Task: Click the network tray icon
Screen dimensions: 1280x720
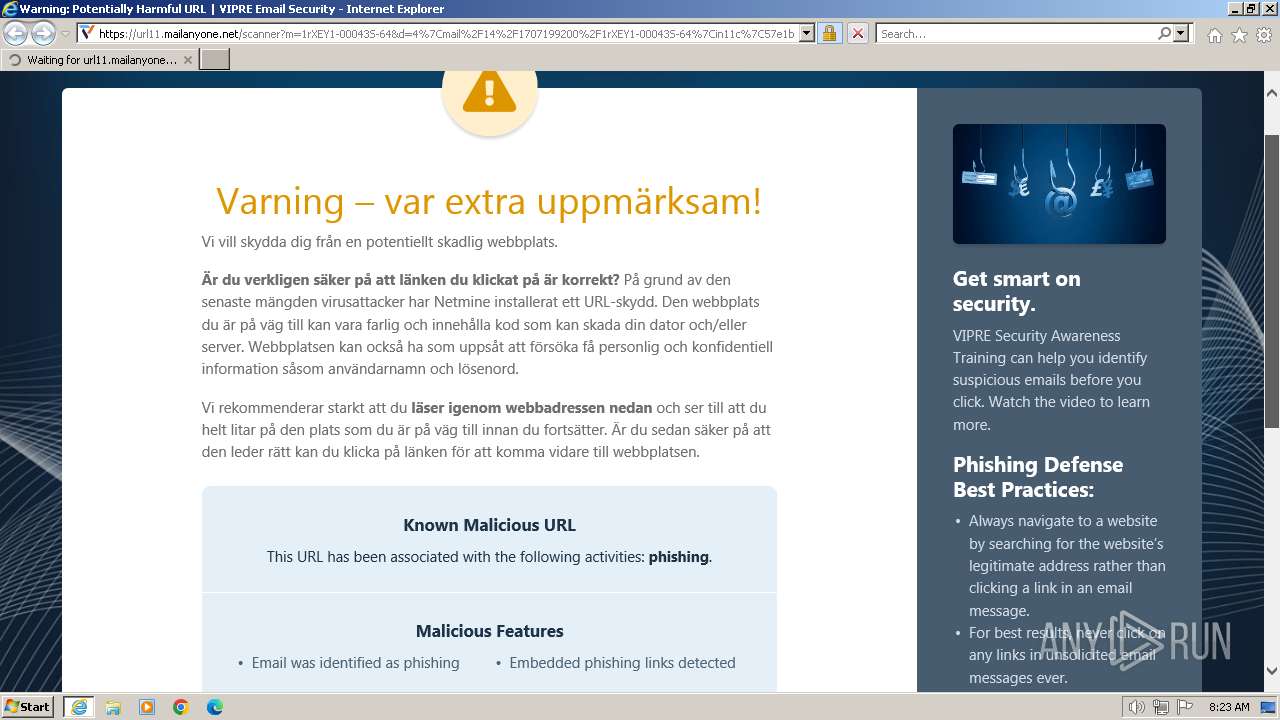Action: (x=1161, y=707)
